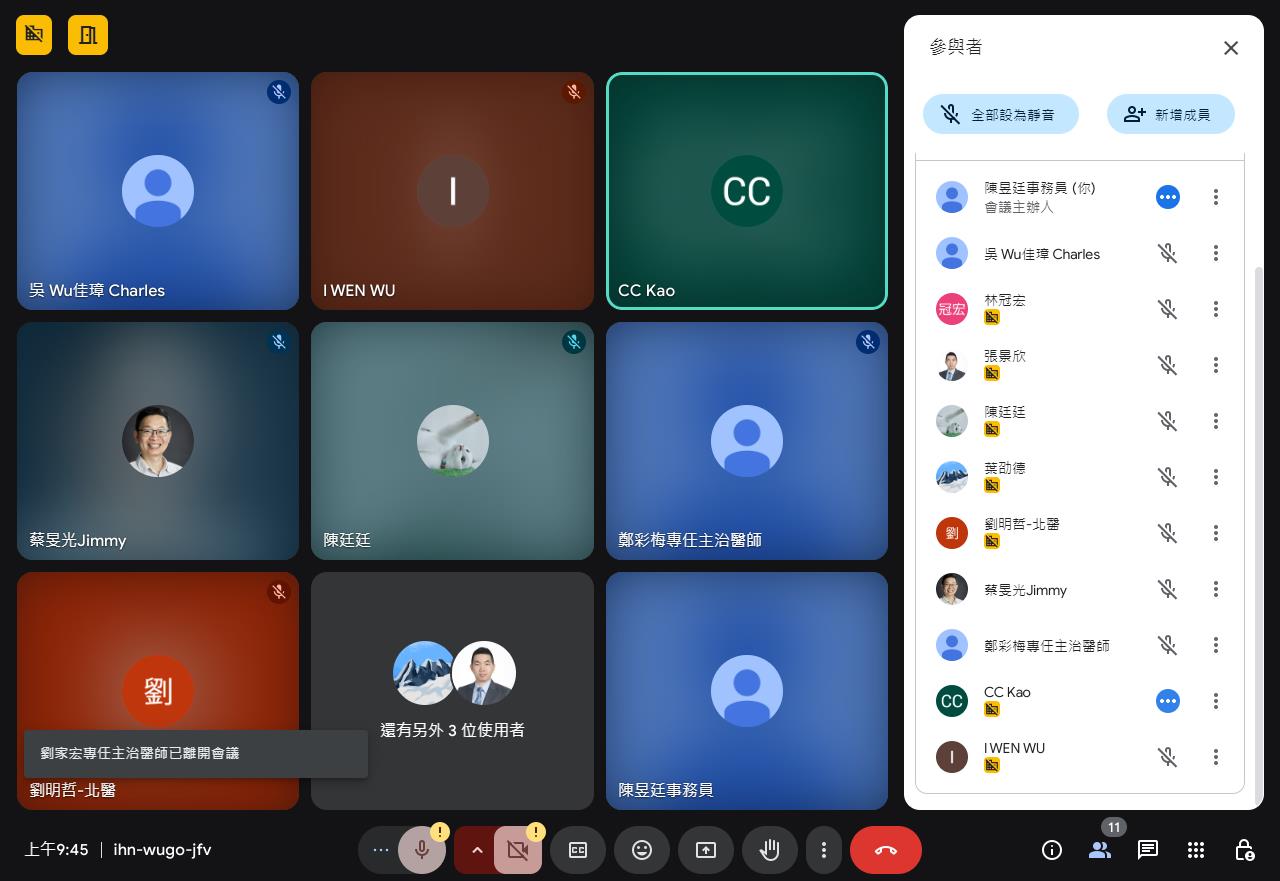The width and height of the screenshot is (1280, 881).
Task: Toggle the participants panel tab showing 11
Action: click(1100, 850)
